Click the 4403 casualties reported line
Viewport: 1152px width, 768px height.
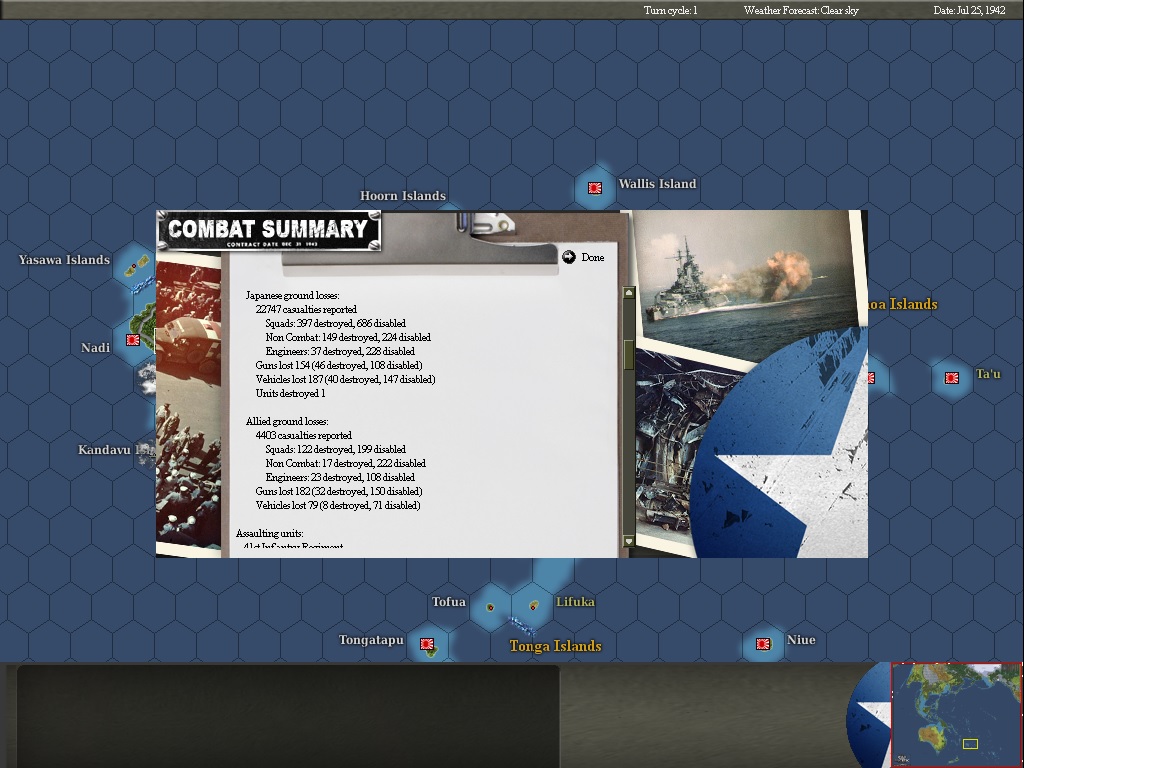303,435
